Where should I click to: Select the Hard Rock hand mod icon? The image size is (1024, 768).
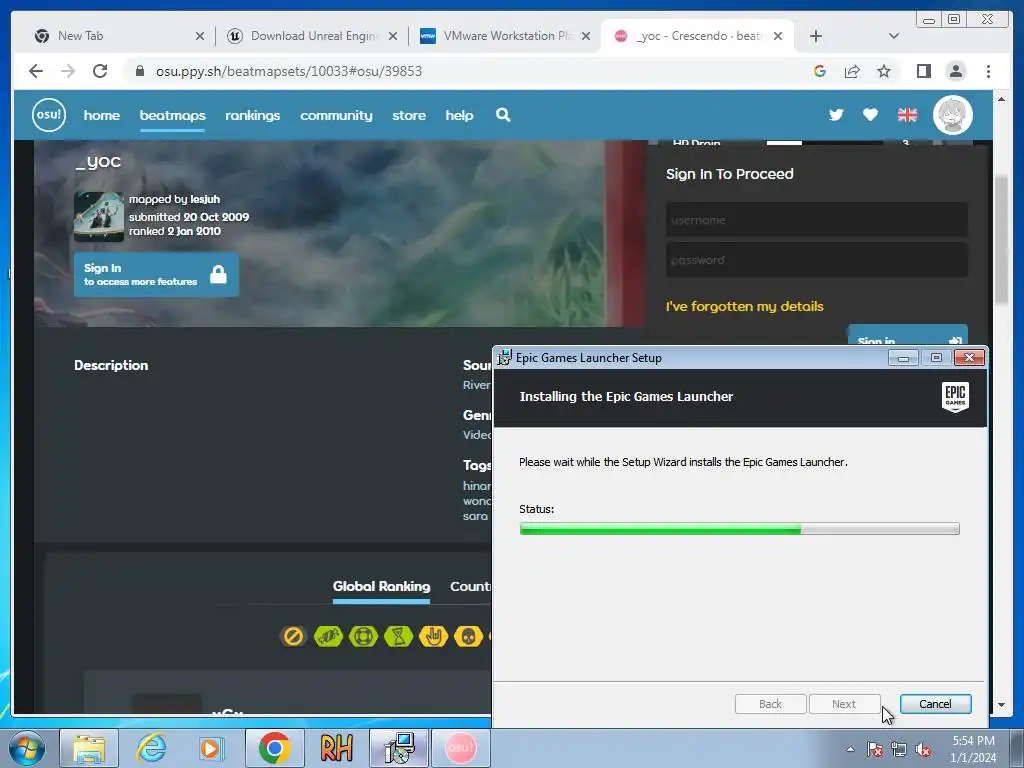pyautogui.click(x=433, y=635)
